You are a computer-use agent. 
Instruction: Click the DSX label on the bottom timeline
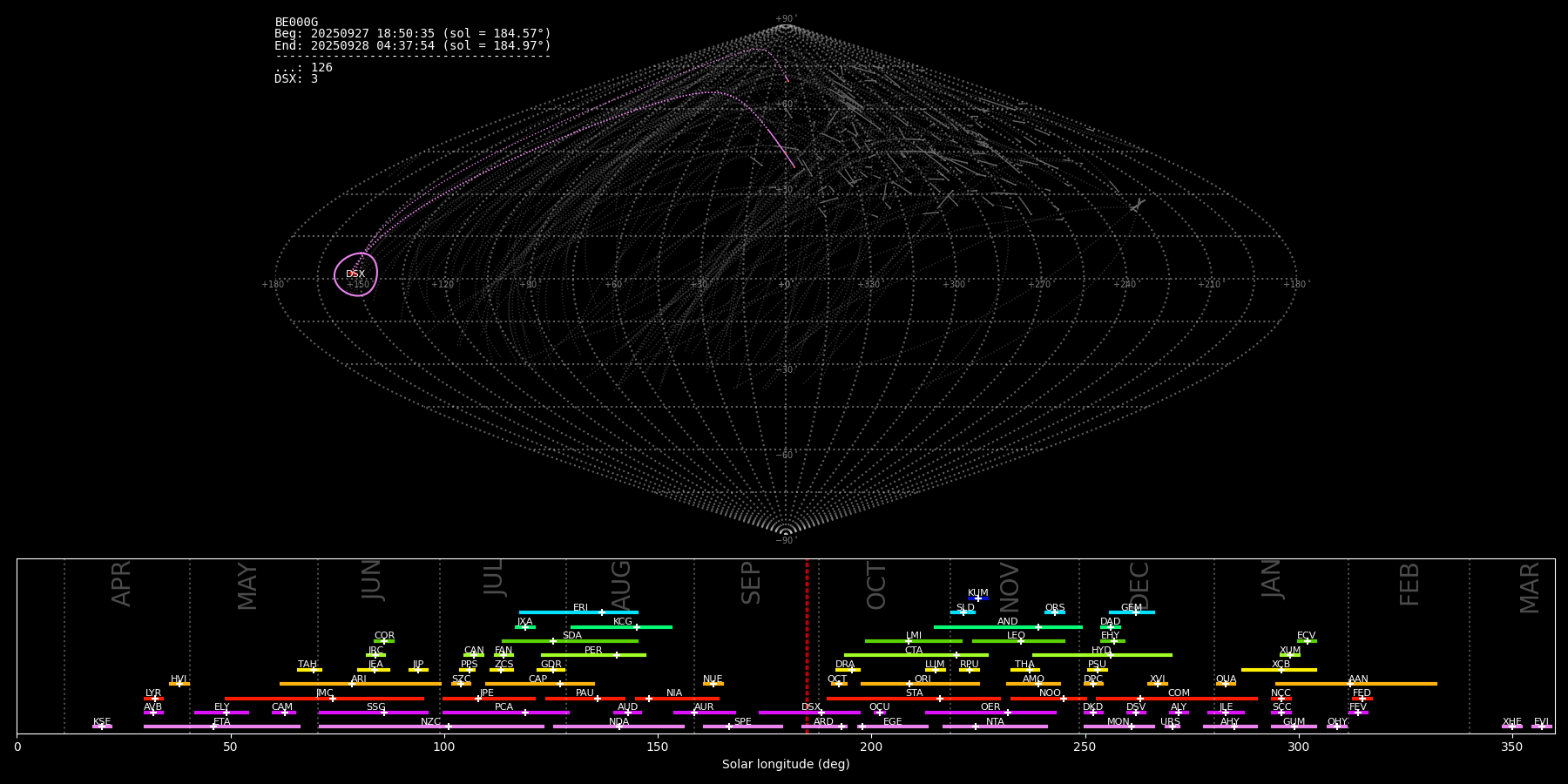coord(811,707)
